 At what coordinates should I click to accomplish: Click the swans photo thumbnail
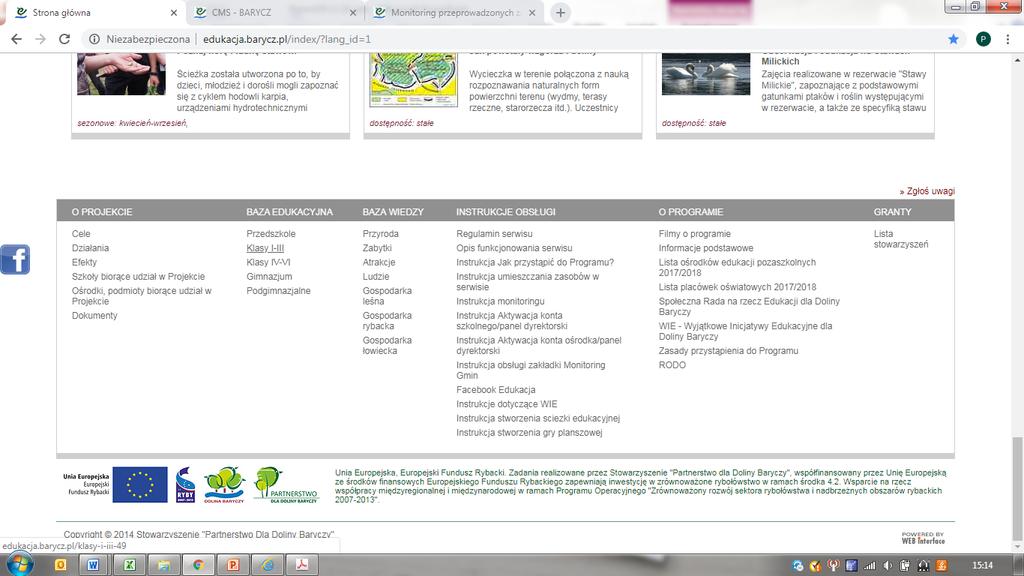tap(706, 74)
